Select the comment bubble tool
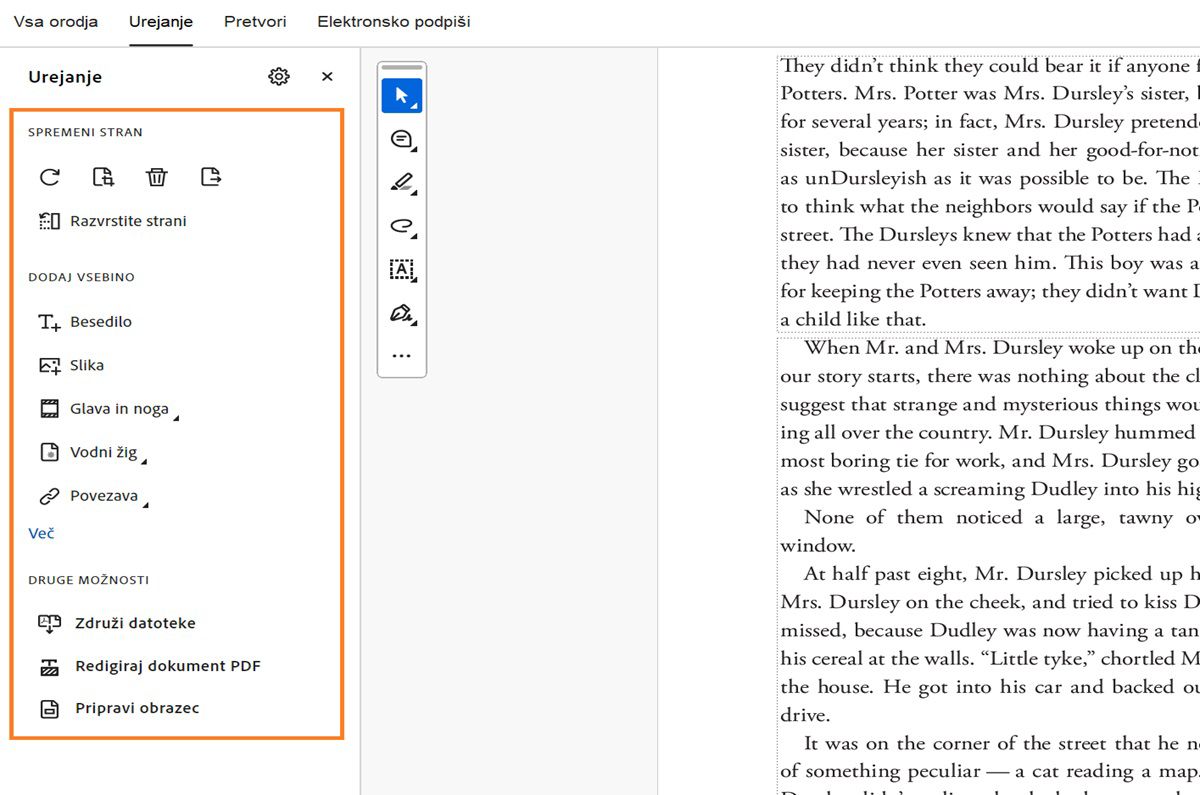1200x795 pixels. click(402, 140)
